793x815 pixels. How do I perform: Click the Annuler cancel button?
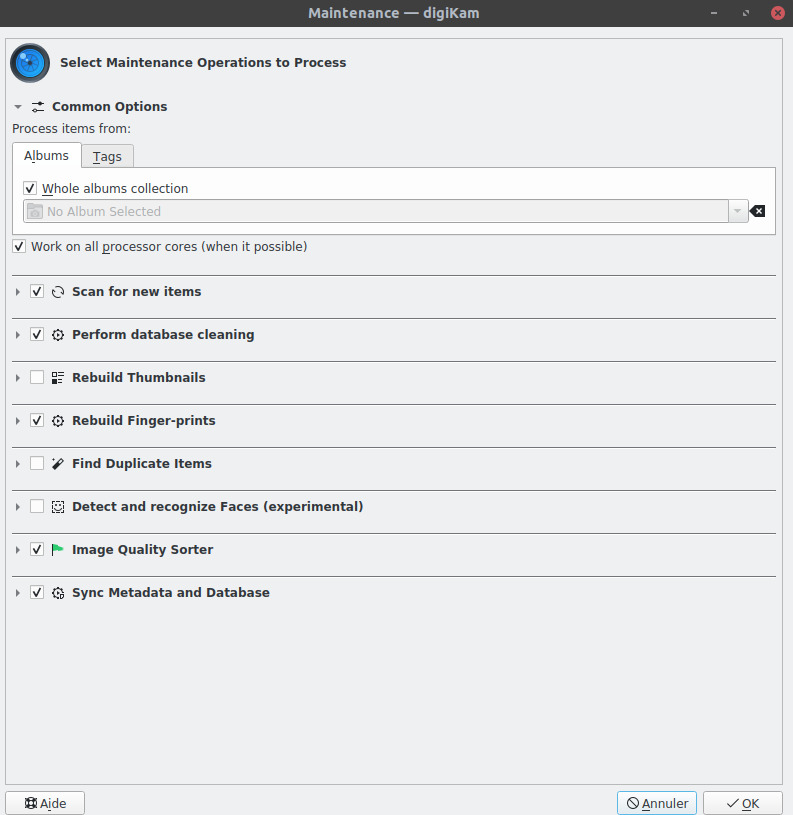657,803
